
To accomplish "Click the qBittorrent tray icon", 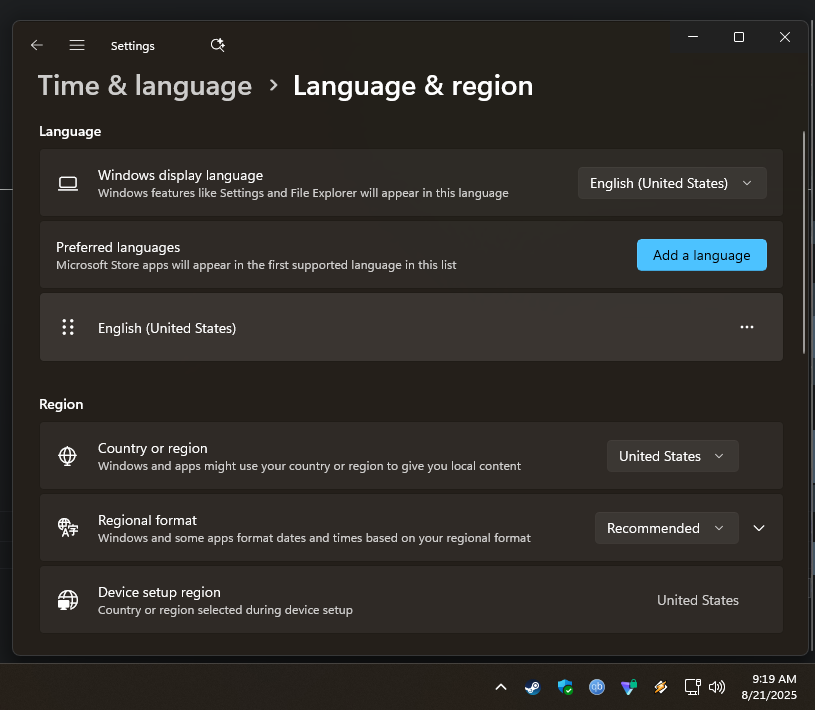I will click(597, 687).
